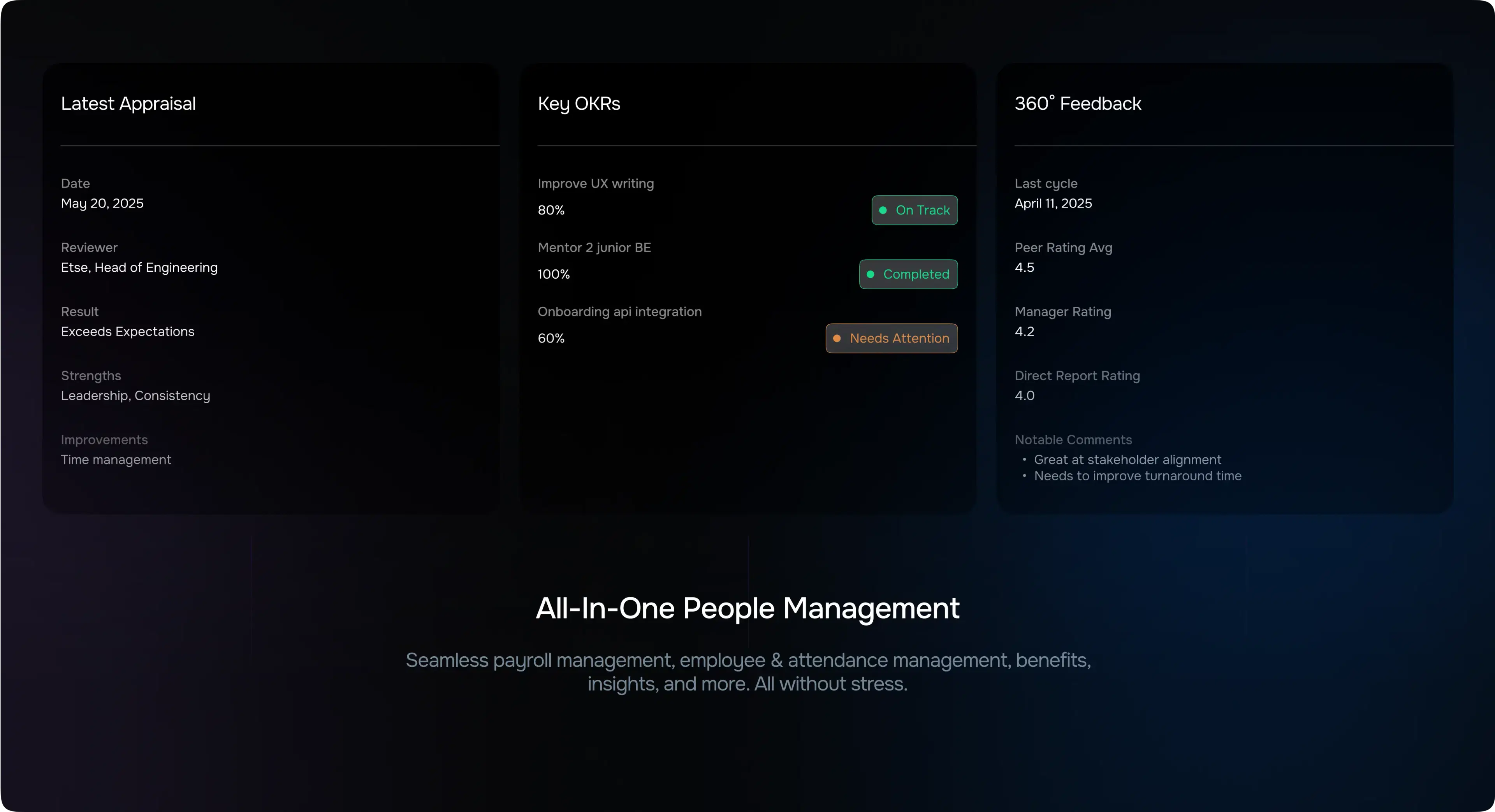Click the Peer Rating Avg value 4.5
Viewport: 1495px width, 812px height.
[x=1024, y=267]
